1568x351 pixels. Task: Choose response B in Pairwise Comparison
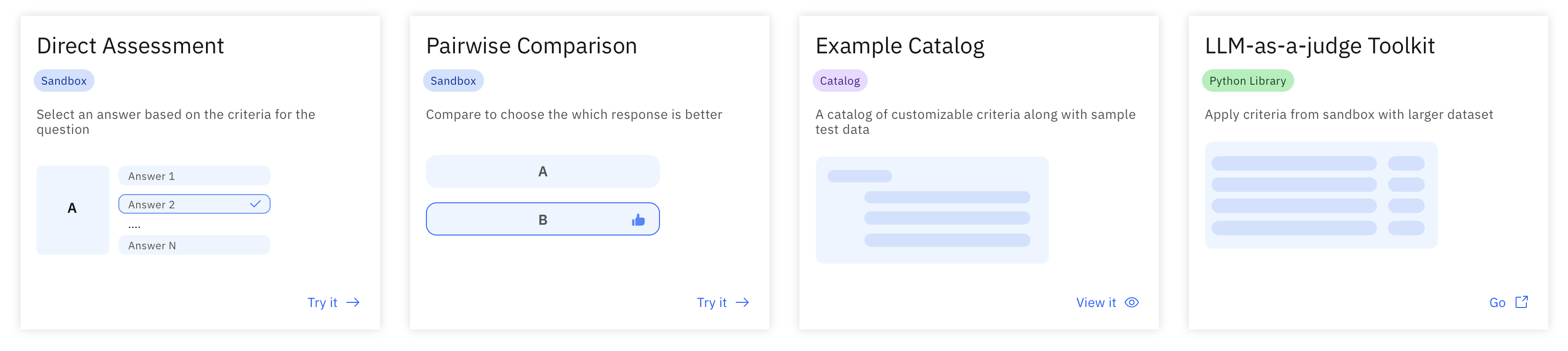[542, 219]
